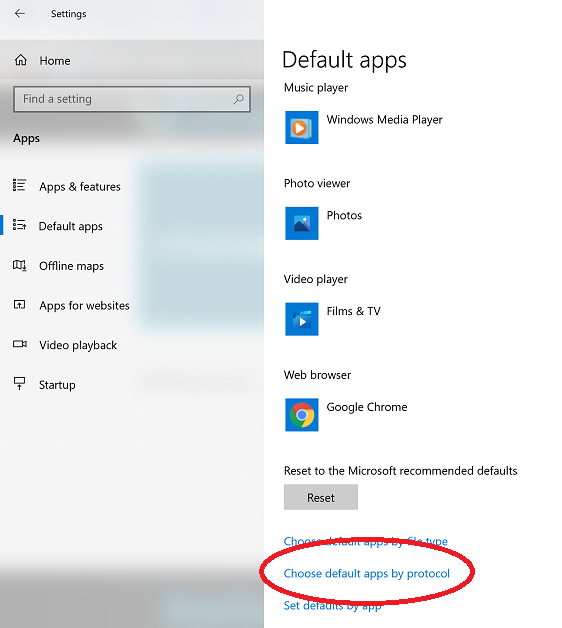This screenshot has width=562, height=628.
Task: Click Reset to the Microsoft recommended defaults text
Action: (x=400, y=471)
